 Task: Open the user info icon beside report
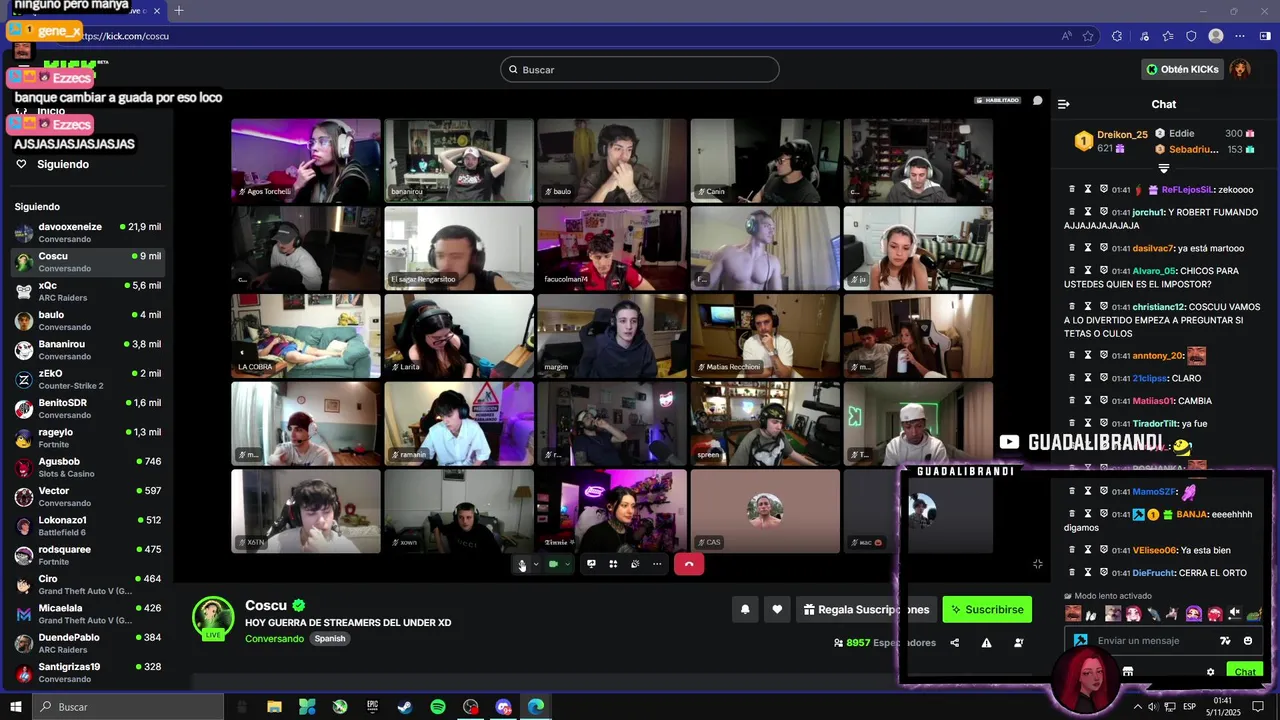[x=1018, y=643]
